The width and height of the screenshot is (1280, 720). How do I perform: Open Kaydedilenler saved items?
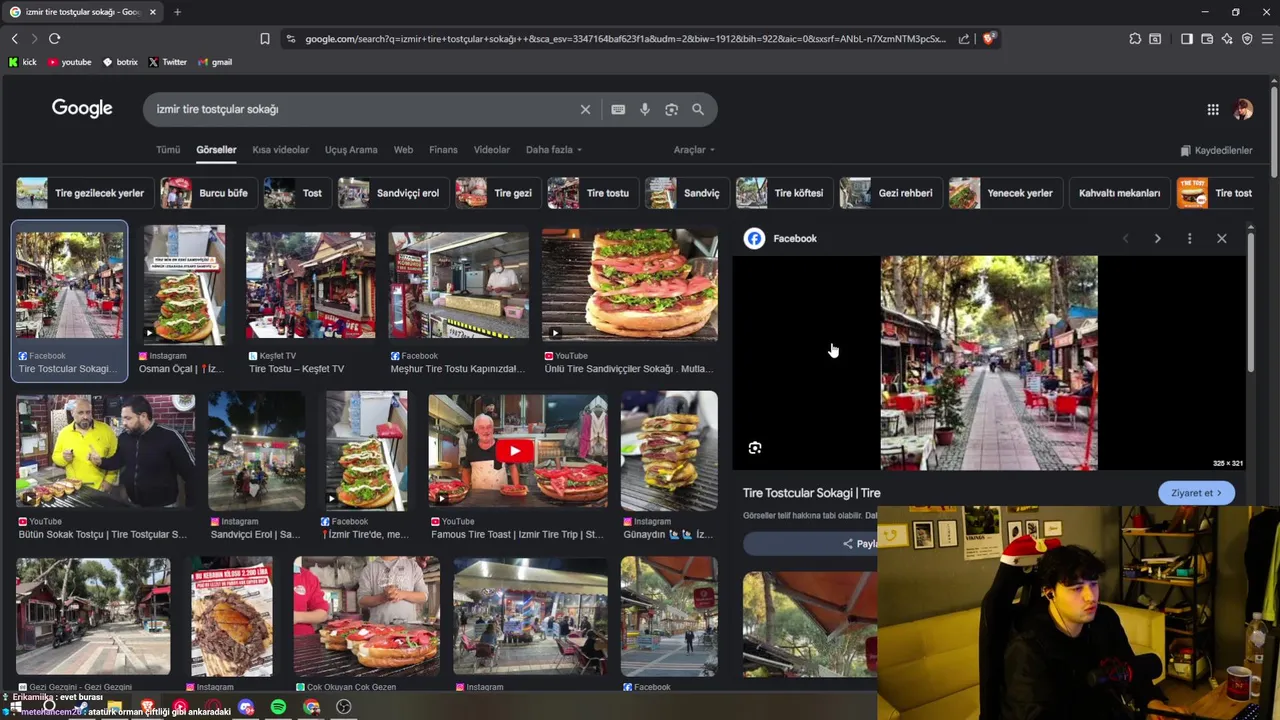coord(1216,150)
